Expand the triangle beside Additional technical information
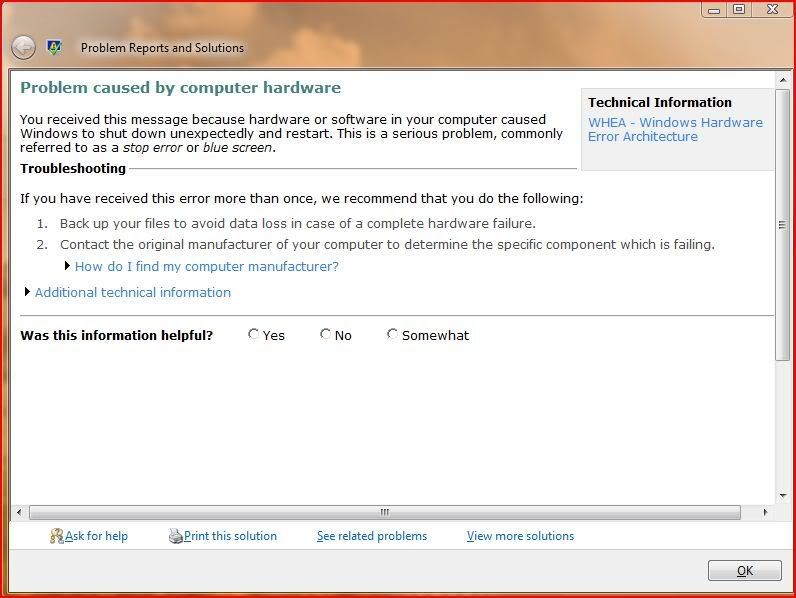This screenshot has height=598, width=796. click(x=27, y=291)
